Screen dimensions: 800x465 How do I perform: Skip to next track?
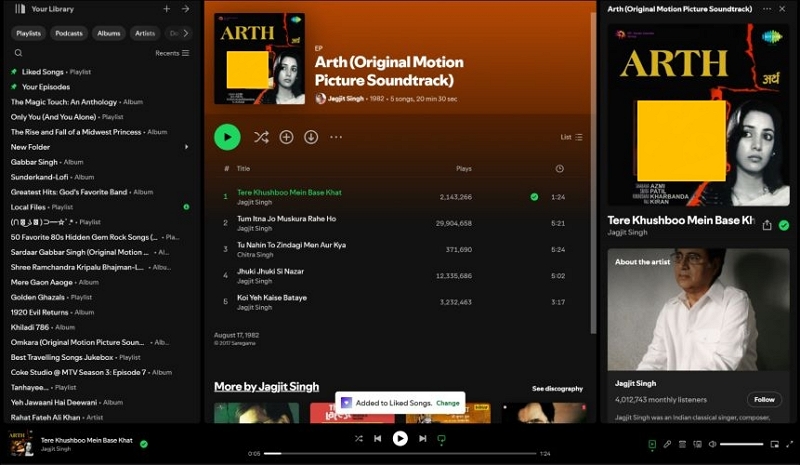point(422,438)
